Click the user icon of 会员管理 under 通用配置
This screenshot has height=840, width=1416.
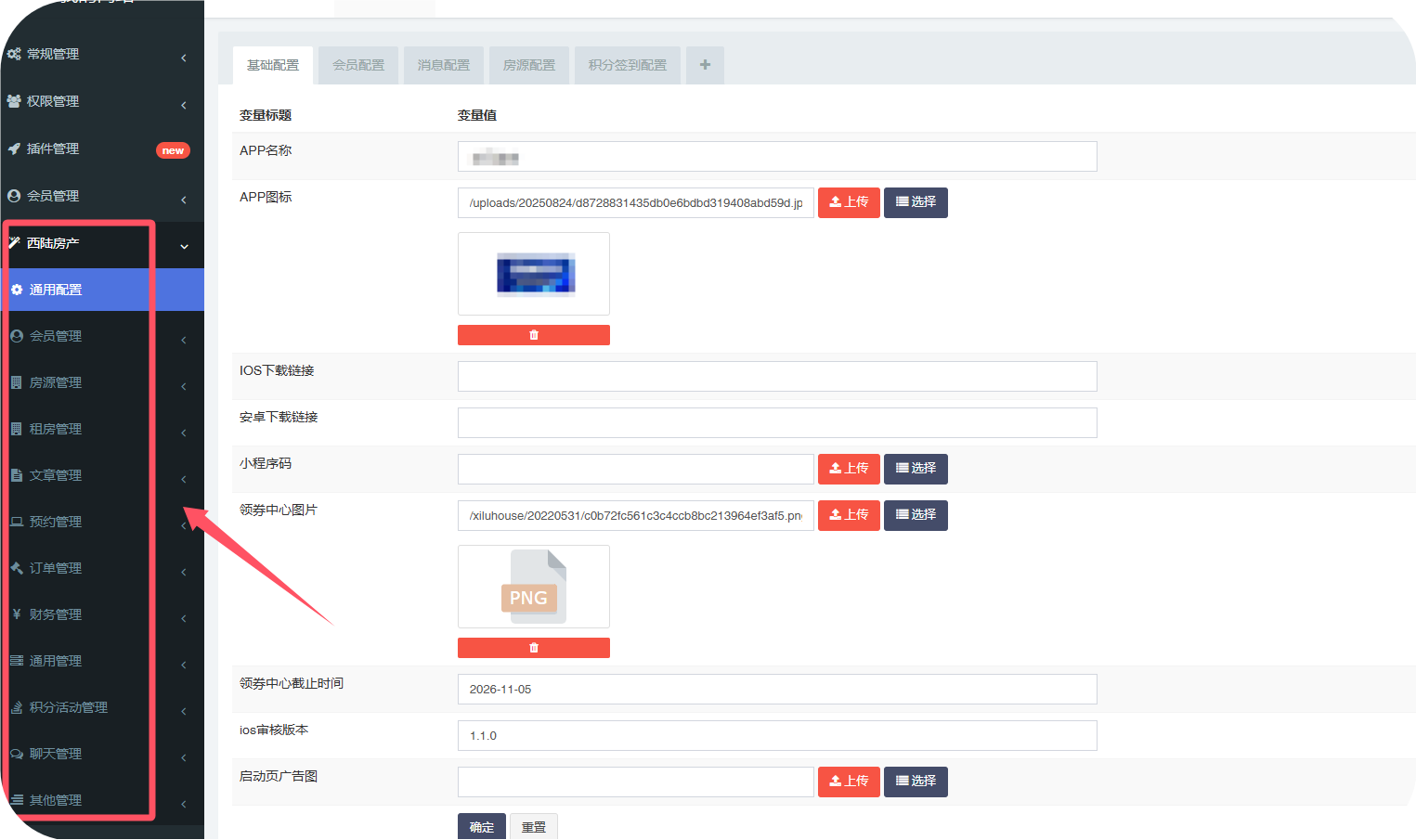point(17,336)
